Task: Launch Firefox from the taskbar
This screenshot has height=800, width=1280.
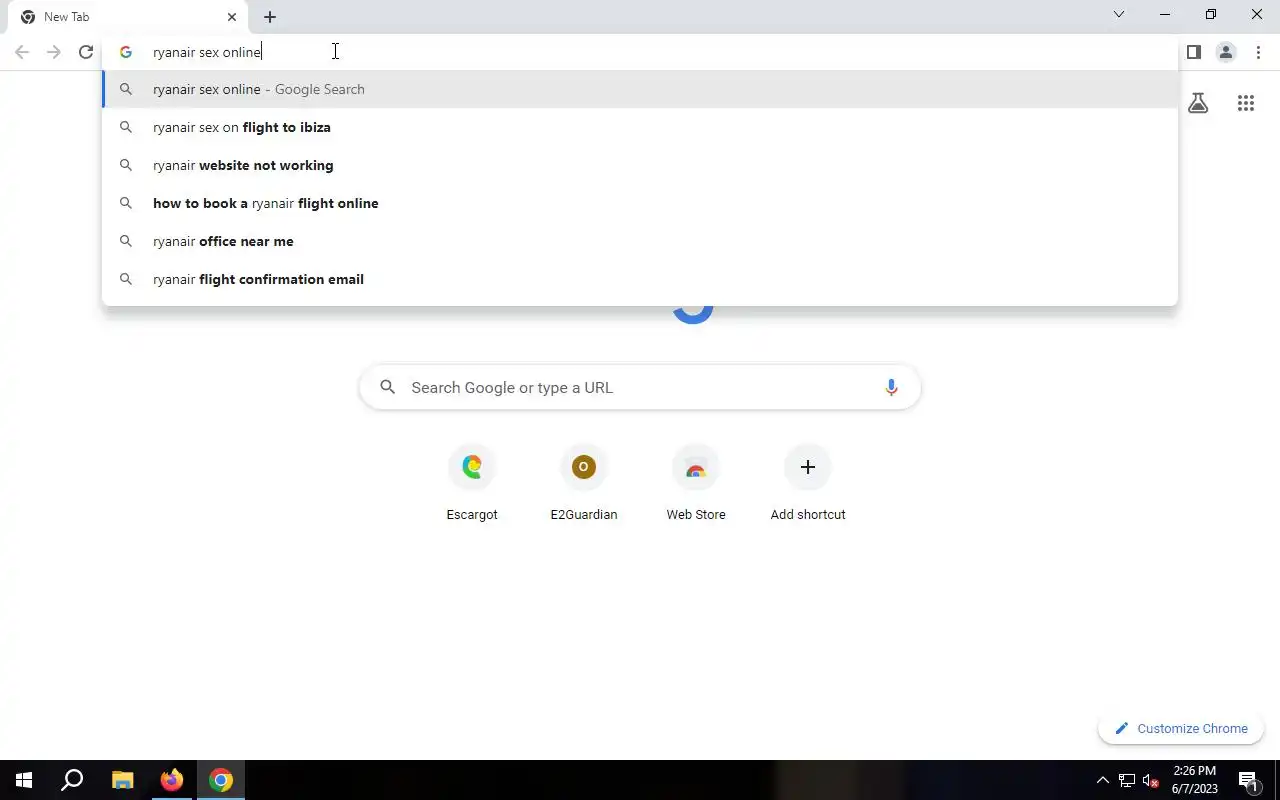Action: 172,780
